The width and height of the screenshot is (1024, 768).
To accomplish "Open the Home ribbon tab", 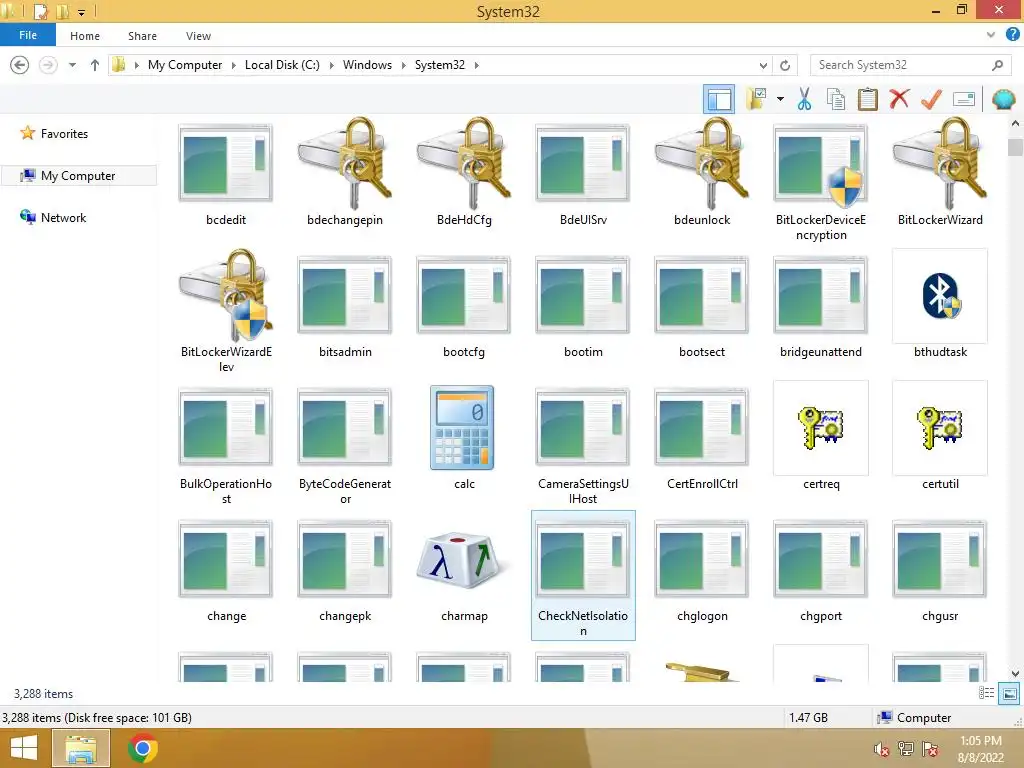I will (x=85, y=36).
